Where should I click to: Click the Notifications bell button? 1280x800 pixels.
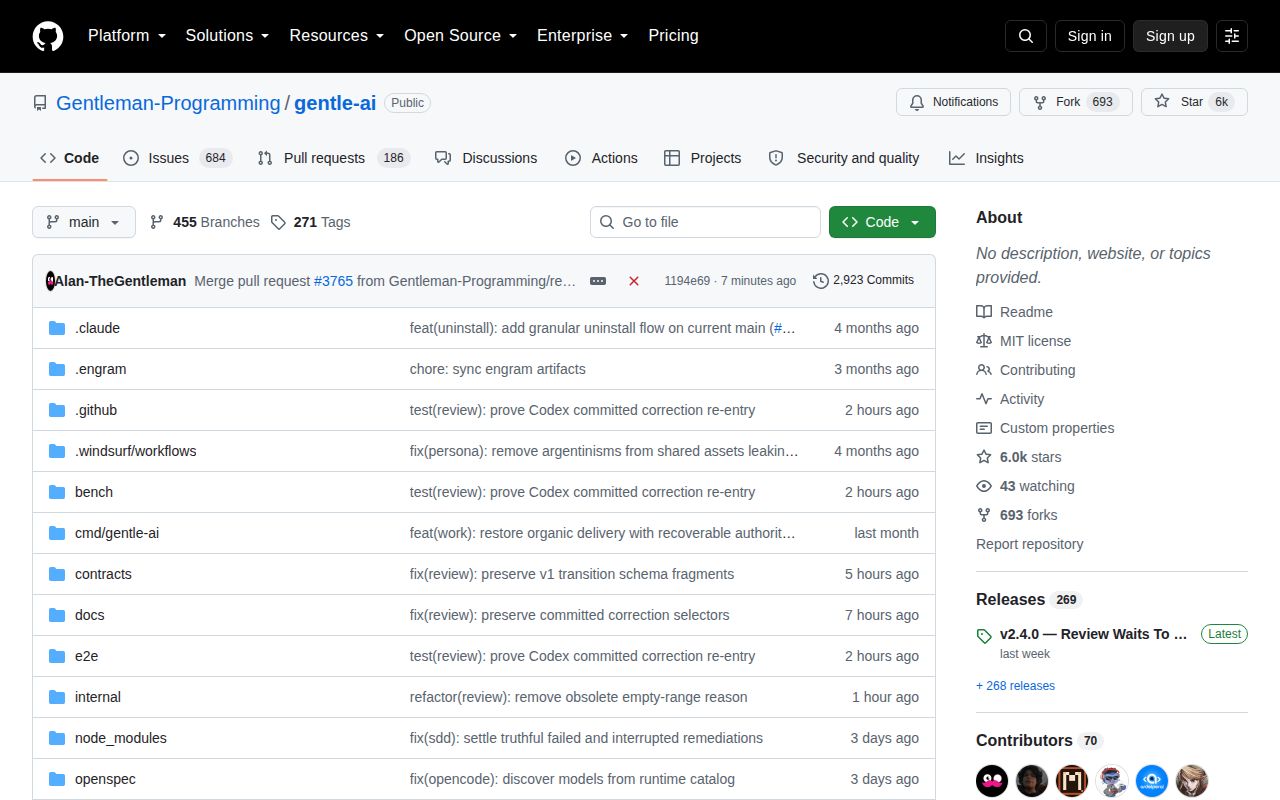954,102
